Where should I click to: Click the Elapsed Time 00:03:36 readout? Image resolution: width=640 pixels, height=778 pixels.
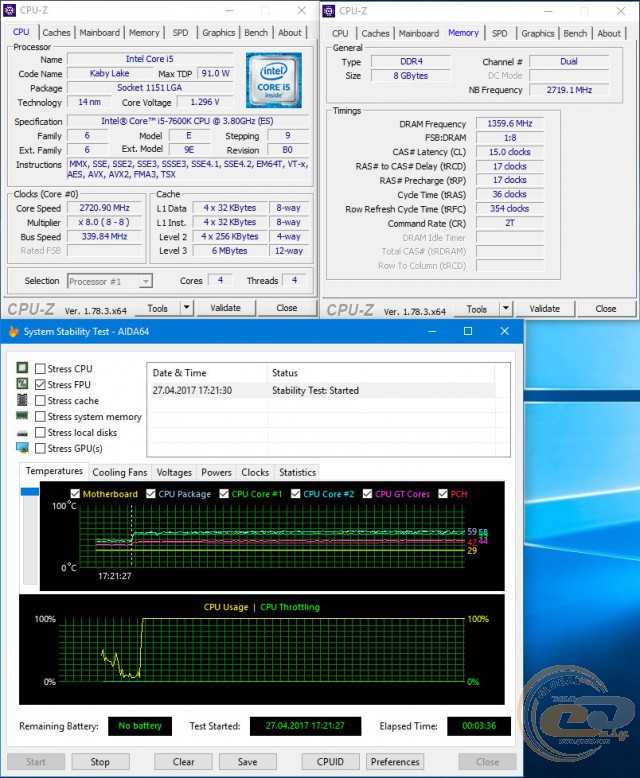coord(479,725)
